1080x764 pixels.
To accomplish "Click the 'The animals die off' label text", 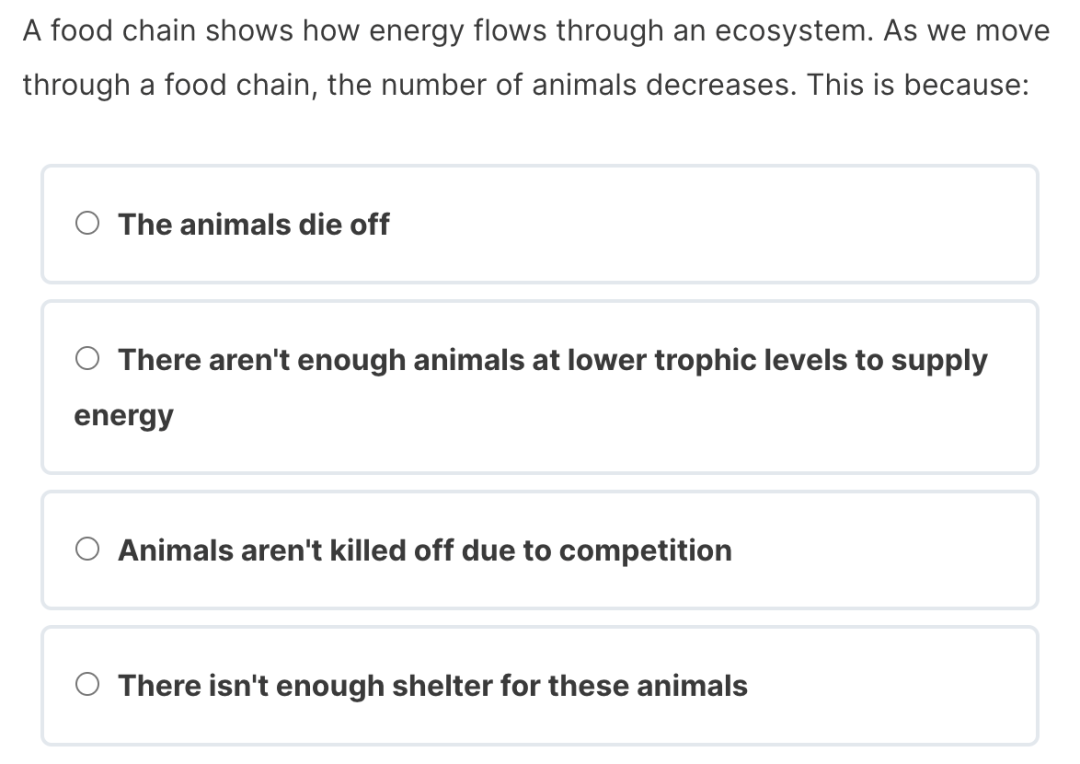I will pos(253,224).
